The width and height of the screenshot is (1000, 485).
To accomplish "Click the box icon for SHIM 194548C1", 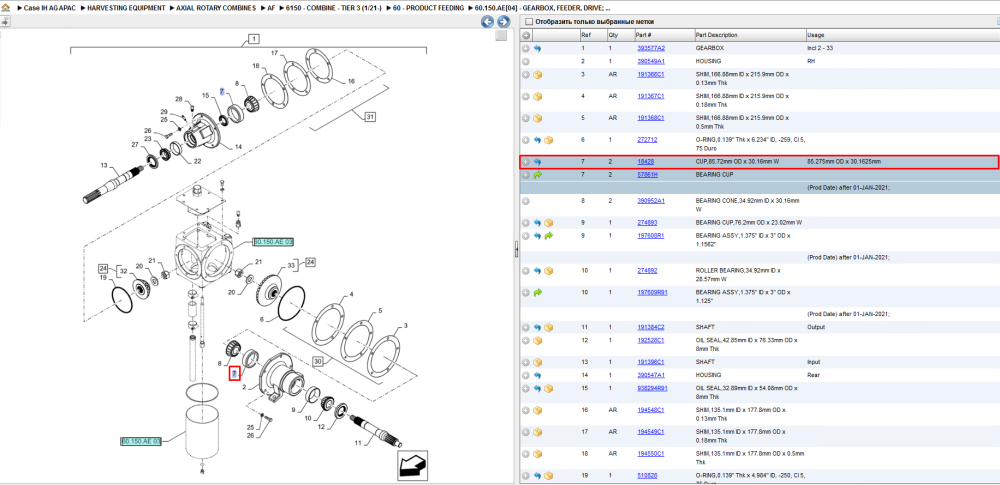I will (x=538, y=410).
